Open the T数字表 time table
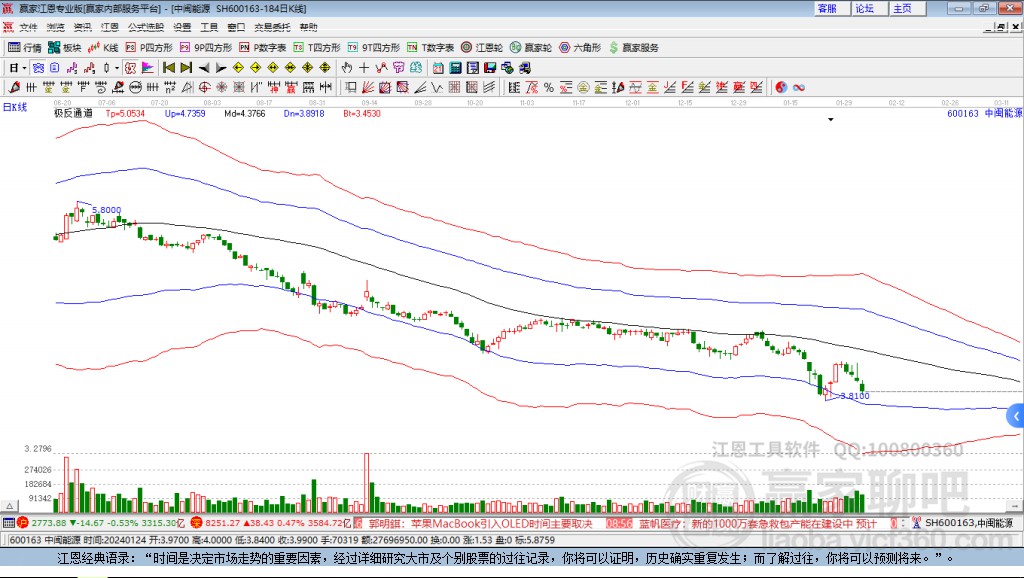This screenshot has width=1024, height=578. [430, 48]
